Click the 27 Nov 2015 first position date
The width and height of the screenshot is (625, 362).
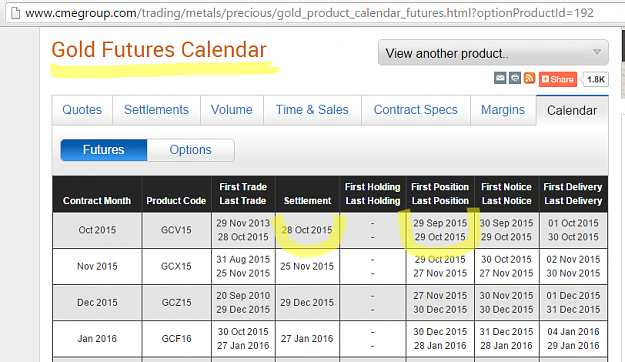pyautogui.click(x=440, y=296)
